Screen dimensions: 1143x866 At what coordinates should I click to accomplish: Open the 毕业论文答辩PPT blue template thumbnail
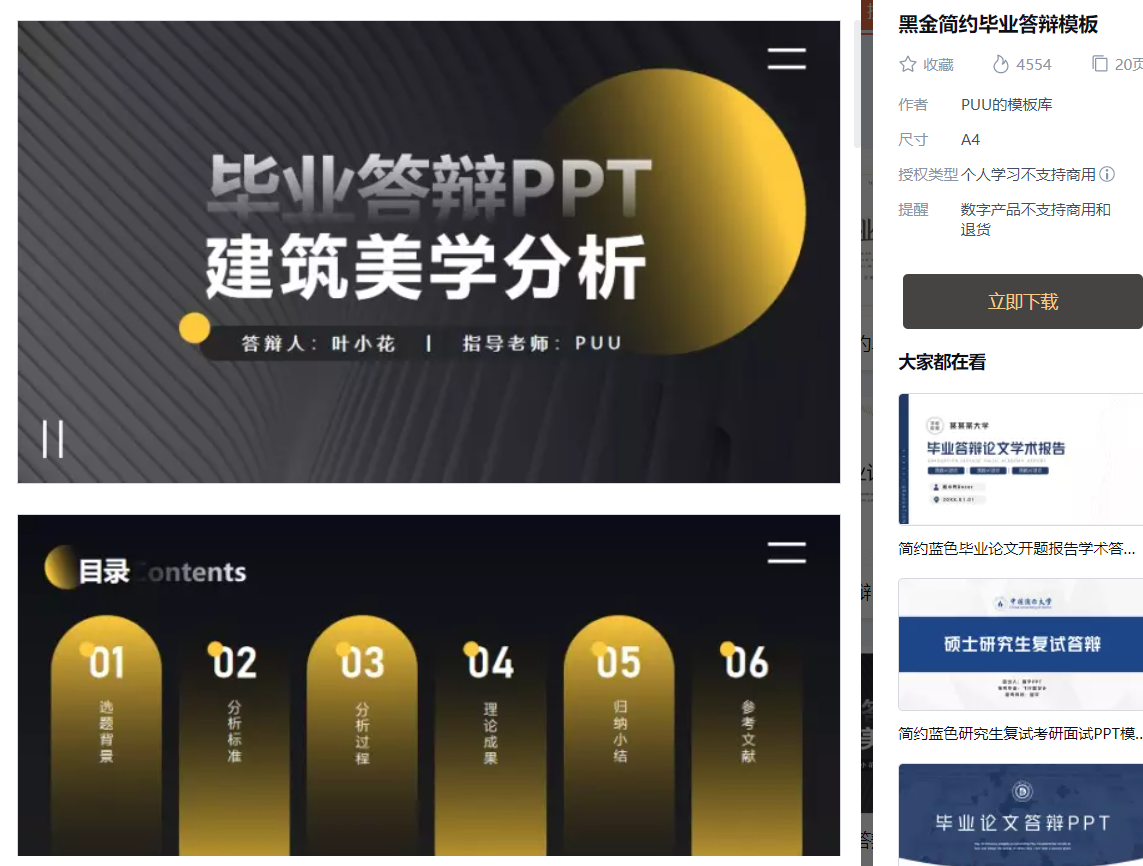1021,815
